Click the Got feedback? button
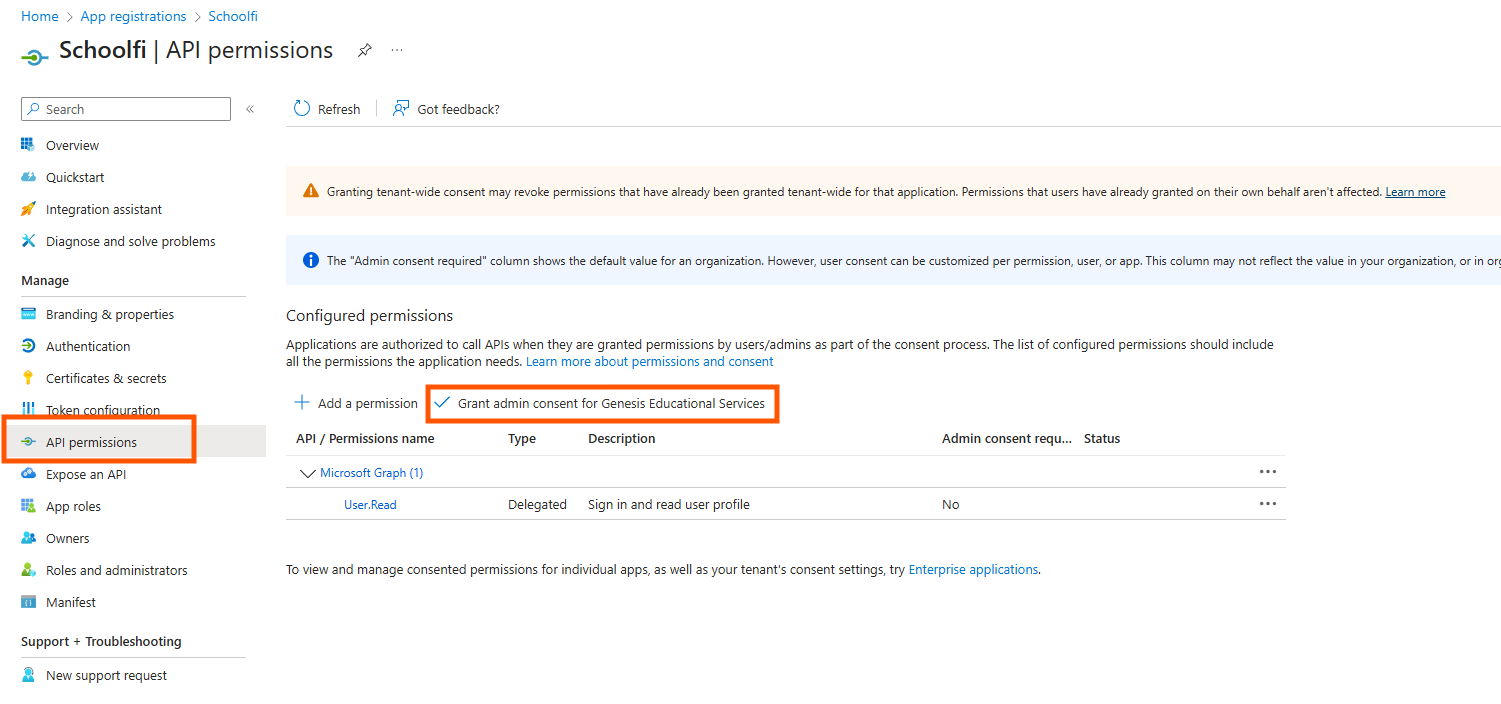The width and height of the screenshot is (1501, 704). [x=447, y=109]
